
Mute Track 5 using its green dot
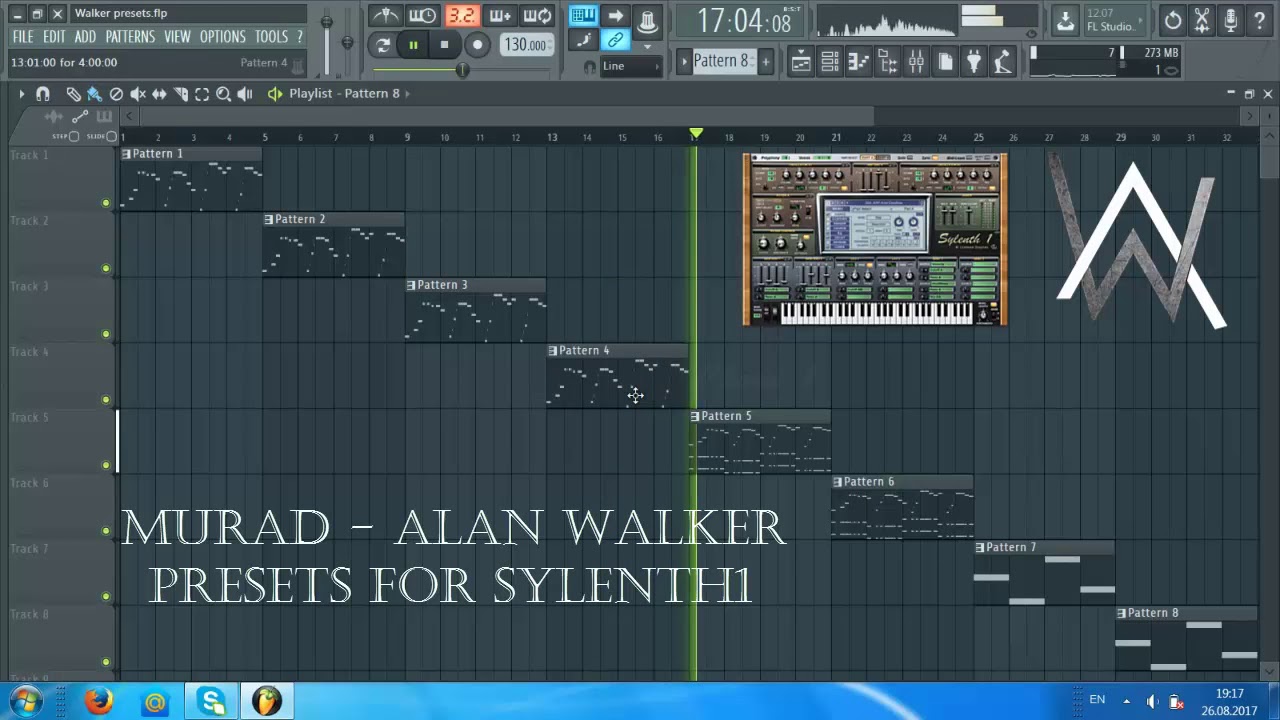point(106,465)
